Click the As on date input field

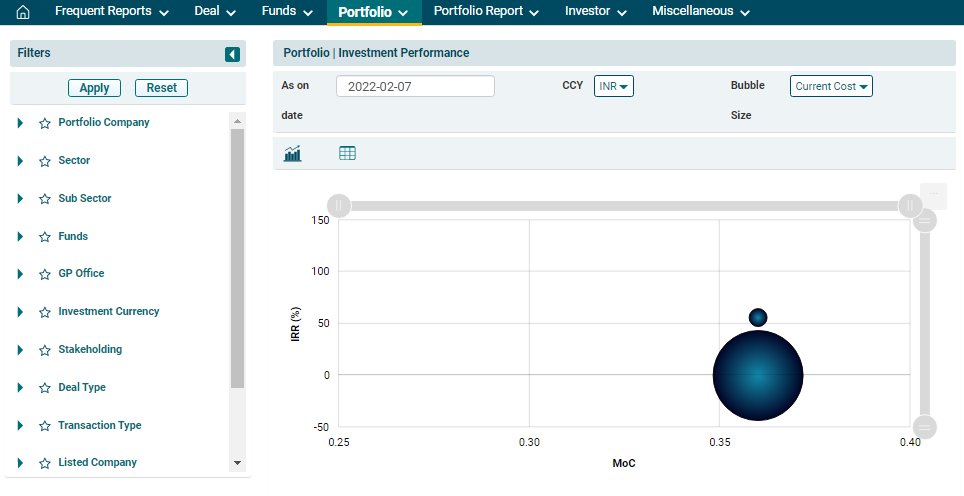click(x=415, y=86)
